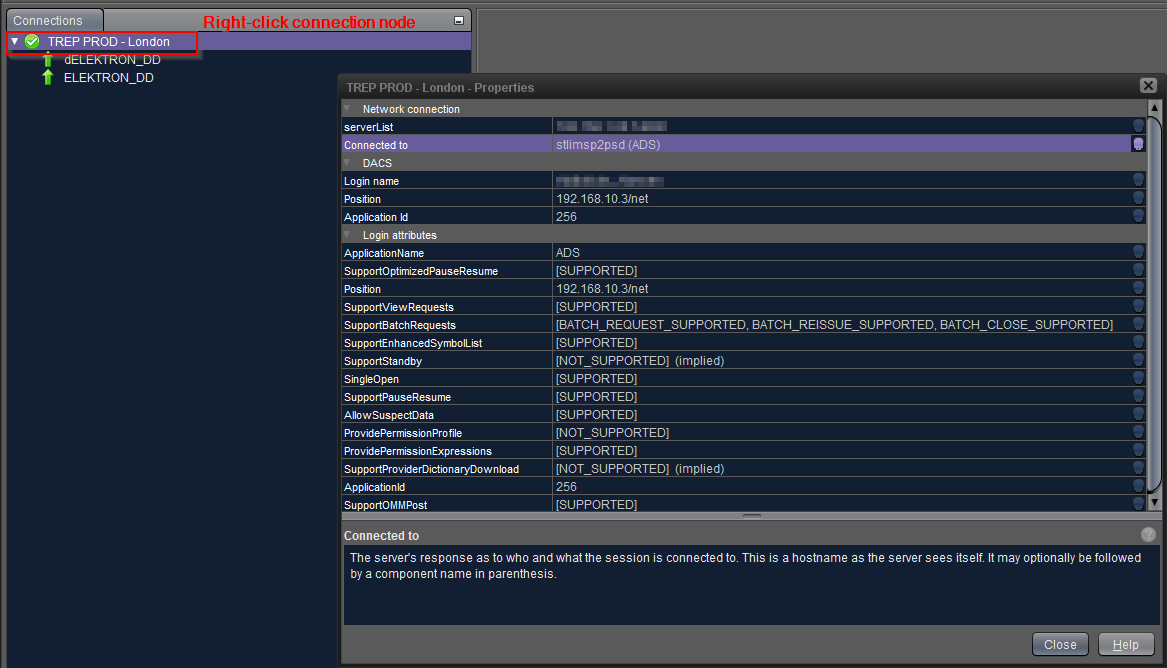Click the 'Application Id' value 256 under DACS
The height and width of the screenshot is (668, 1167).
coord(566,216)
